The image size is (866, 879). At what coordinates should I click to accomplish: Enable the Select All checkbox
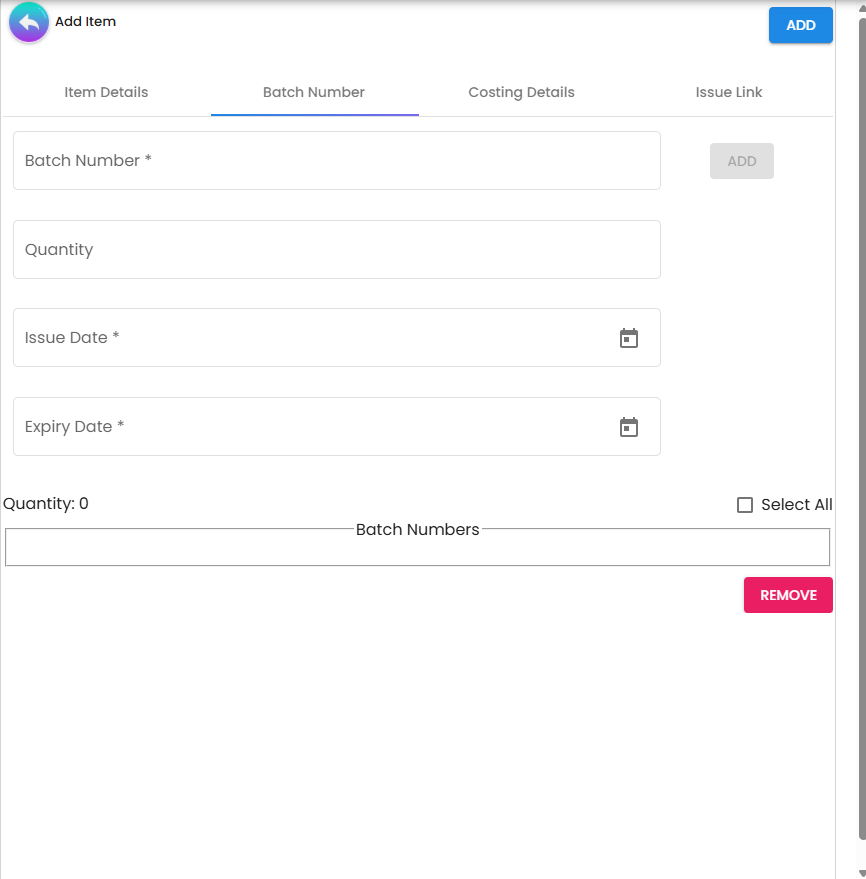pos(745,505)
